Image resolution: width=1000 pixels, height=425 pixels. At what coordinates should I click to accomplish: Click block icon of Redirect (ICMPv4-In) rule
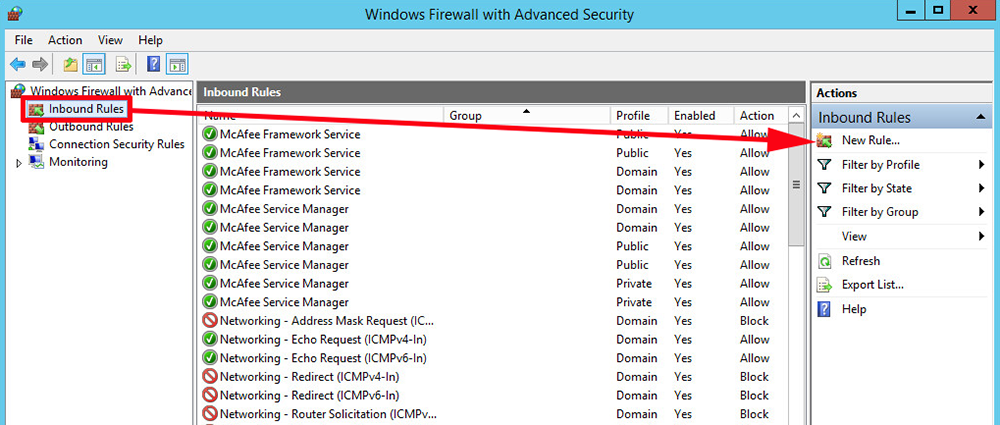pos(210,377)
